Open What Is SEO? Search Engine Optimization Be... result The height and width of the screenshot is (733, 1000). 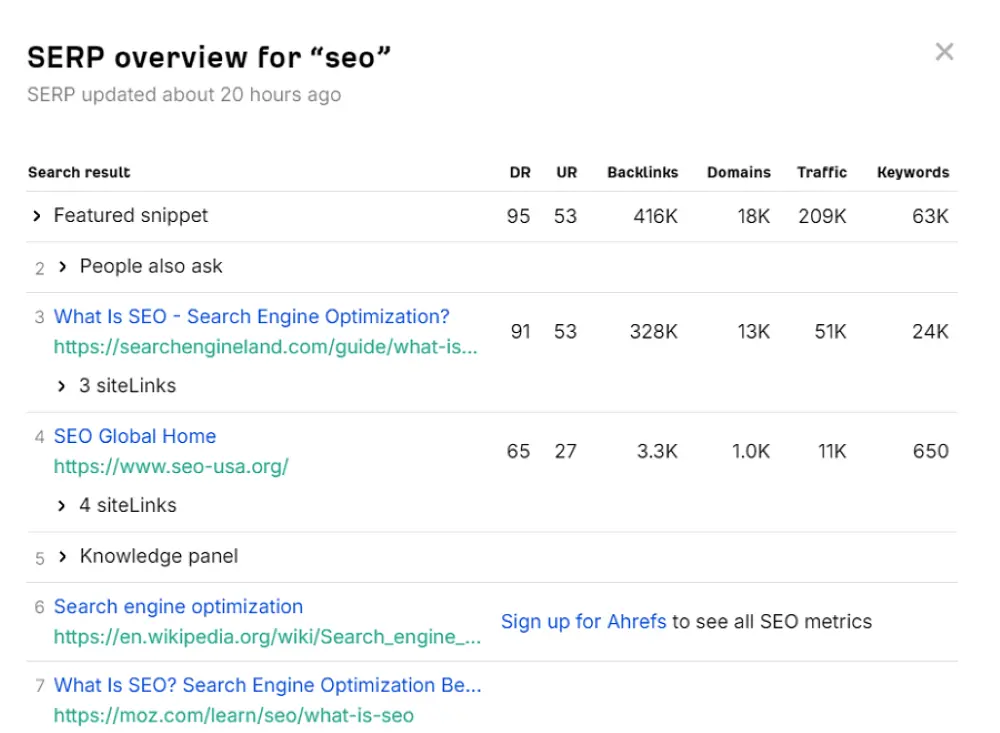pyautogui.click(x=267, y=685)
